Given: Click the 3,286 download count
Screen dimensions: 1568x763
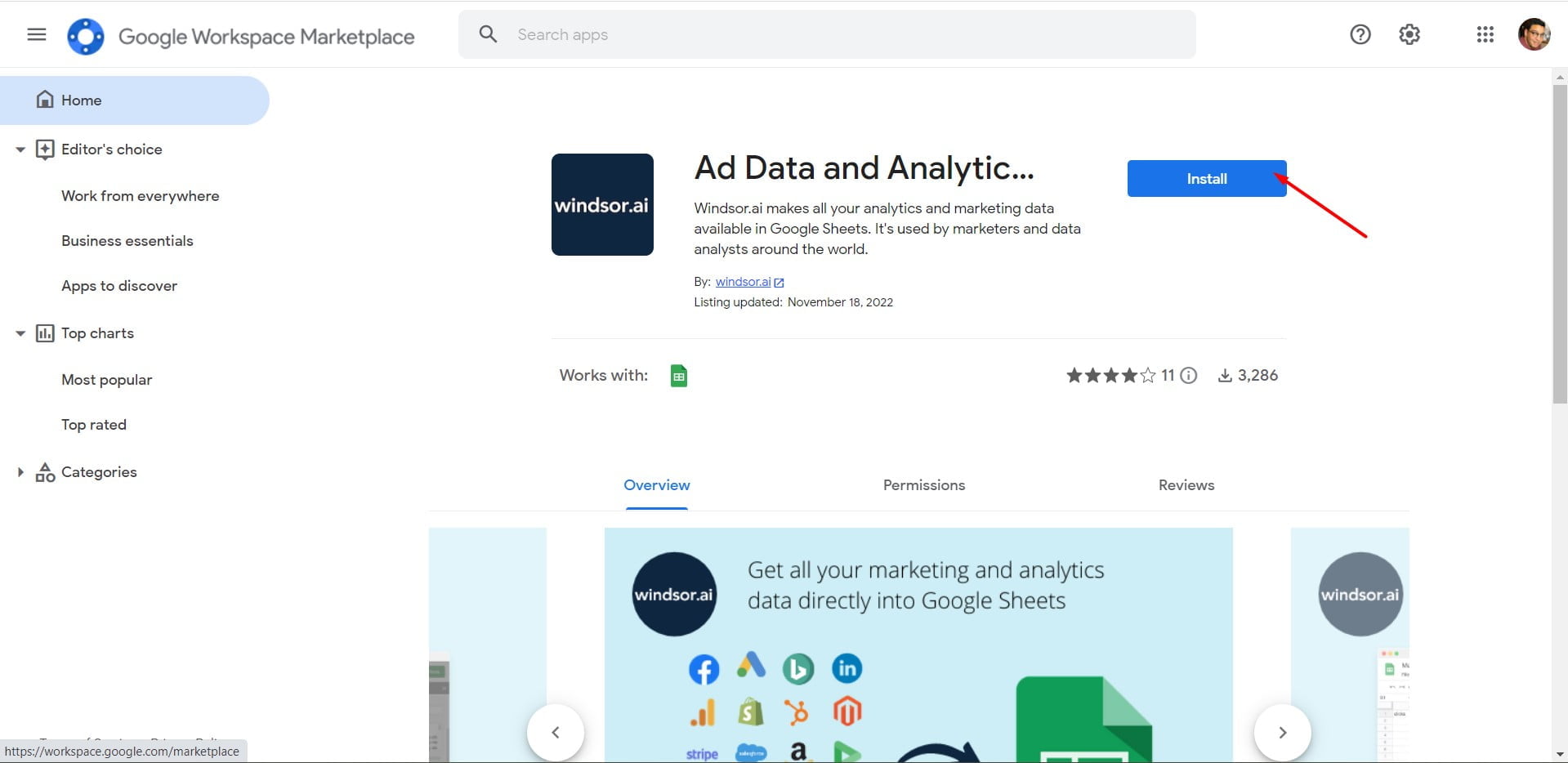Looking at the screenshot, I should (x=1258, y=376).
